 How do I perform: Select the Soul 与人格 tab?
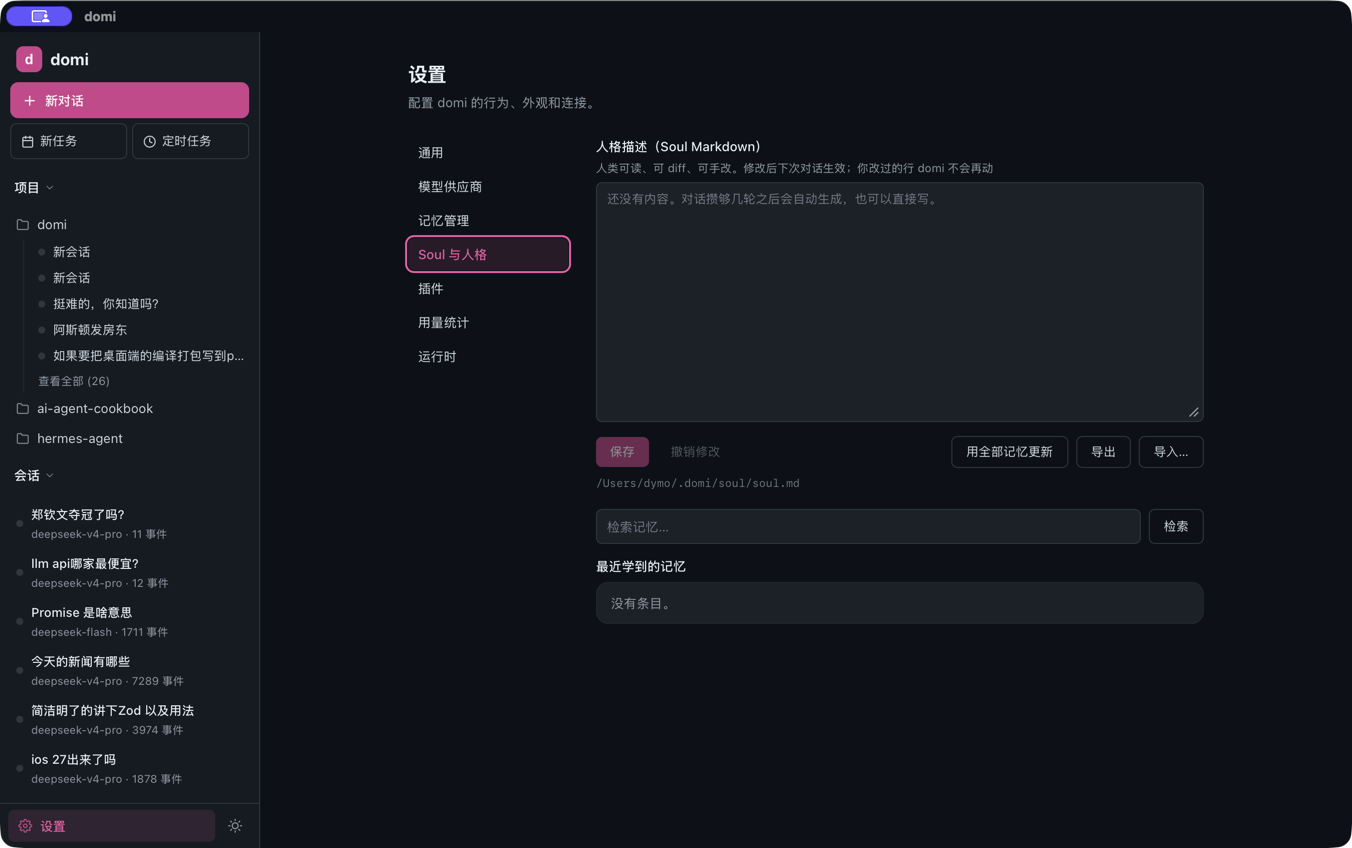[488, 254]
